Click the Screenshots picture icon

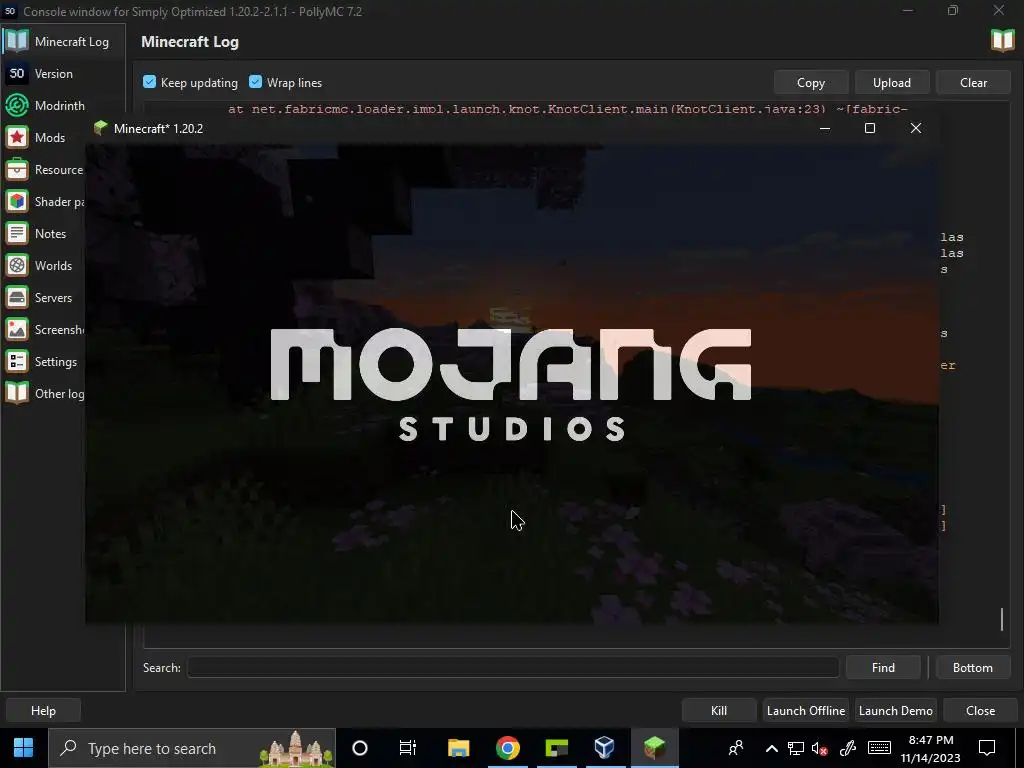(x=17, y=329)
